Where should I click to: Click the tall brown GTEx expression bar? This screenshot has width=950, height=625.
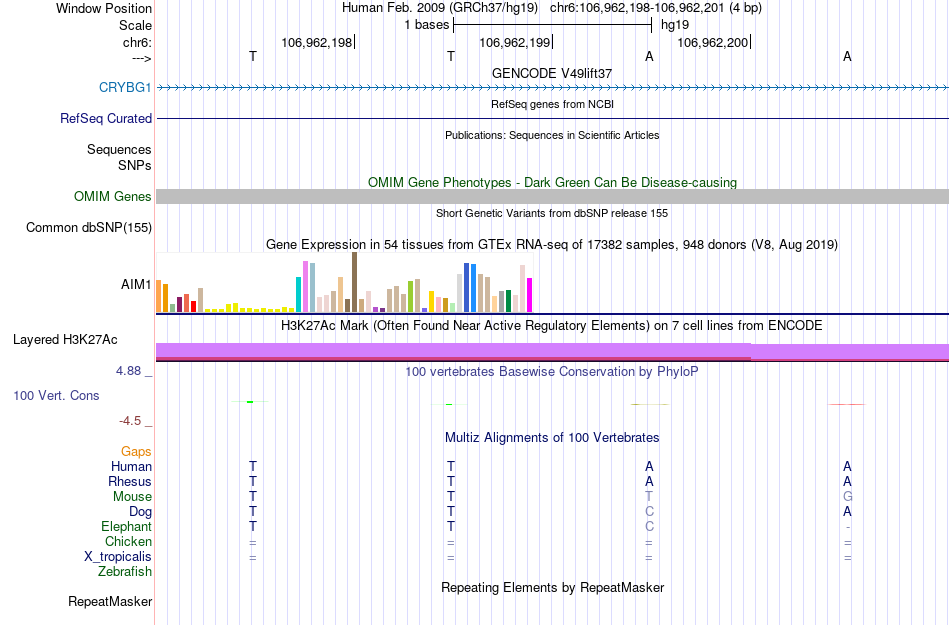click(354, 282)
